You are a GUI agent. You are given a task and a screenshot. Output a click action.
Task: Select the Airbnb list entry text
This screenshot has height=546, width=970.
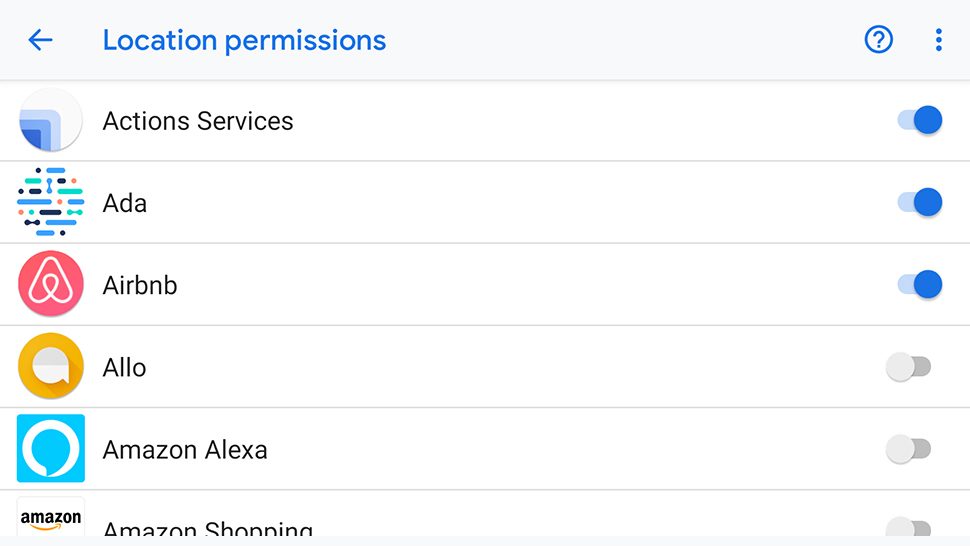[x=140, y=286]
